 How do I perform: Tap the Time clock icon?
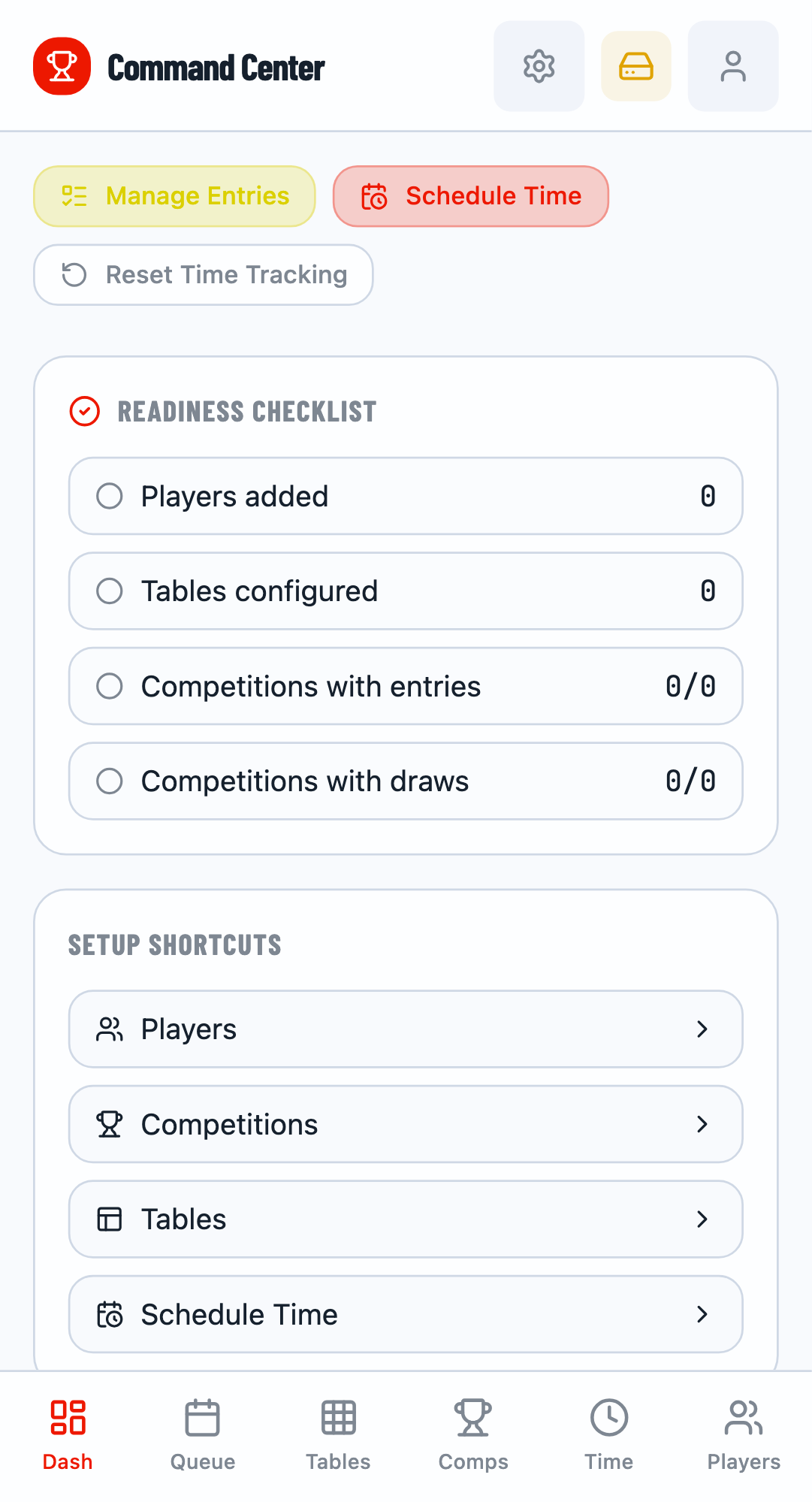(x=608, y=1417)
